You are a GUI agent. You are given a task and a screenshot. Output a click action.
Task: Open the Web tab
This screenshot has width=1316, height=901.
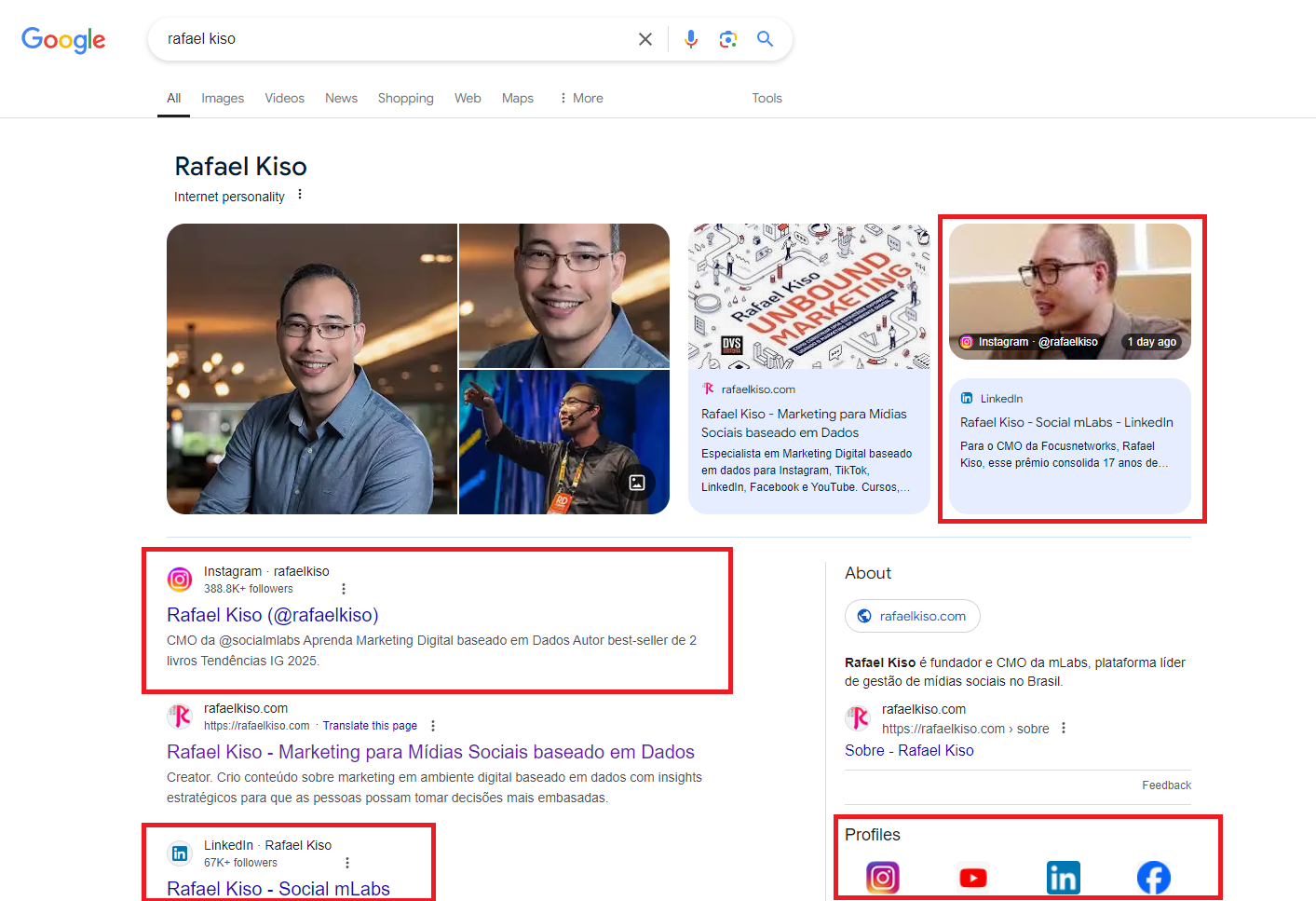(x=468, y=98)
